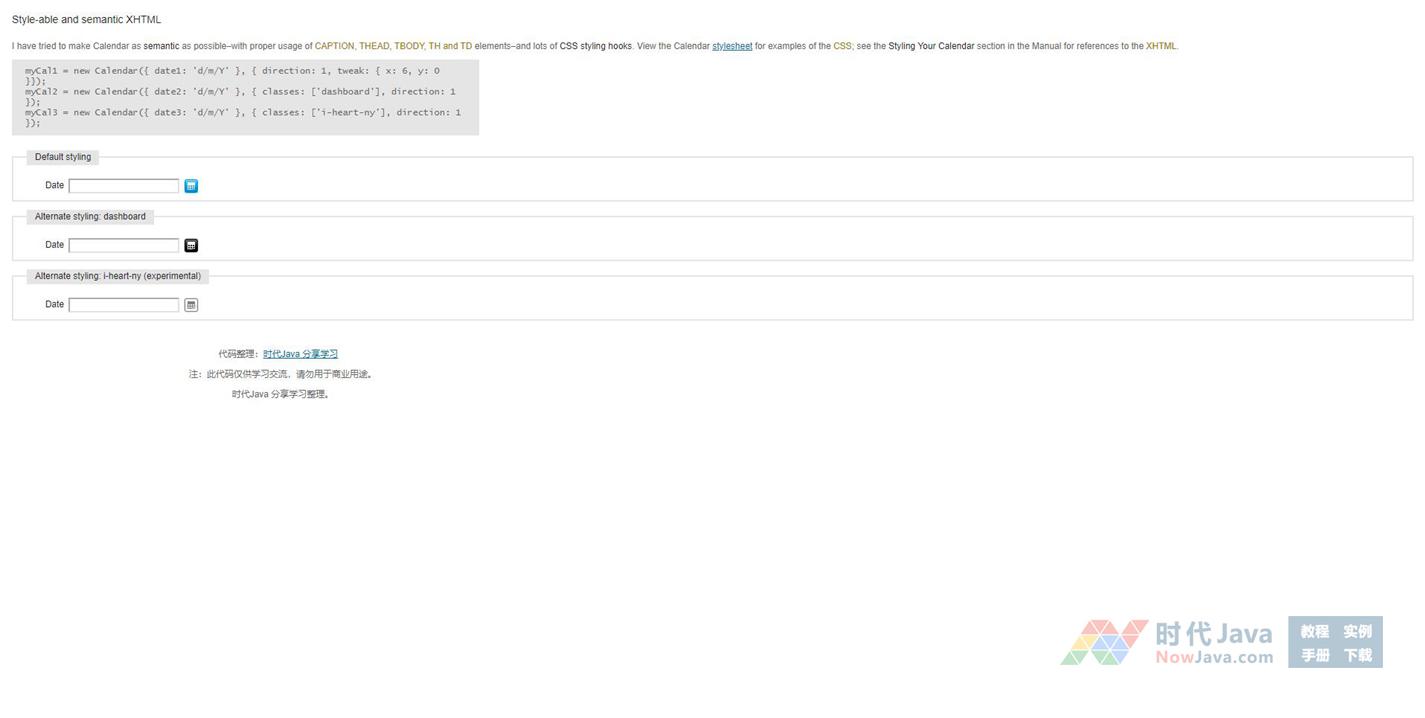The height and width of the screenshot is (718, 1425).
Task: Click the Default styling legend label
Action: tap(63, 157)
